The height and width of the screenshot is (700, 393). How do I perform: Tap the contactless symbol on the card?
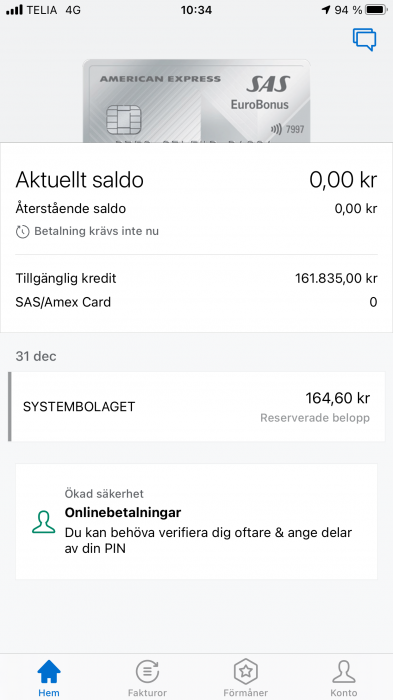(276, 129)
